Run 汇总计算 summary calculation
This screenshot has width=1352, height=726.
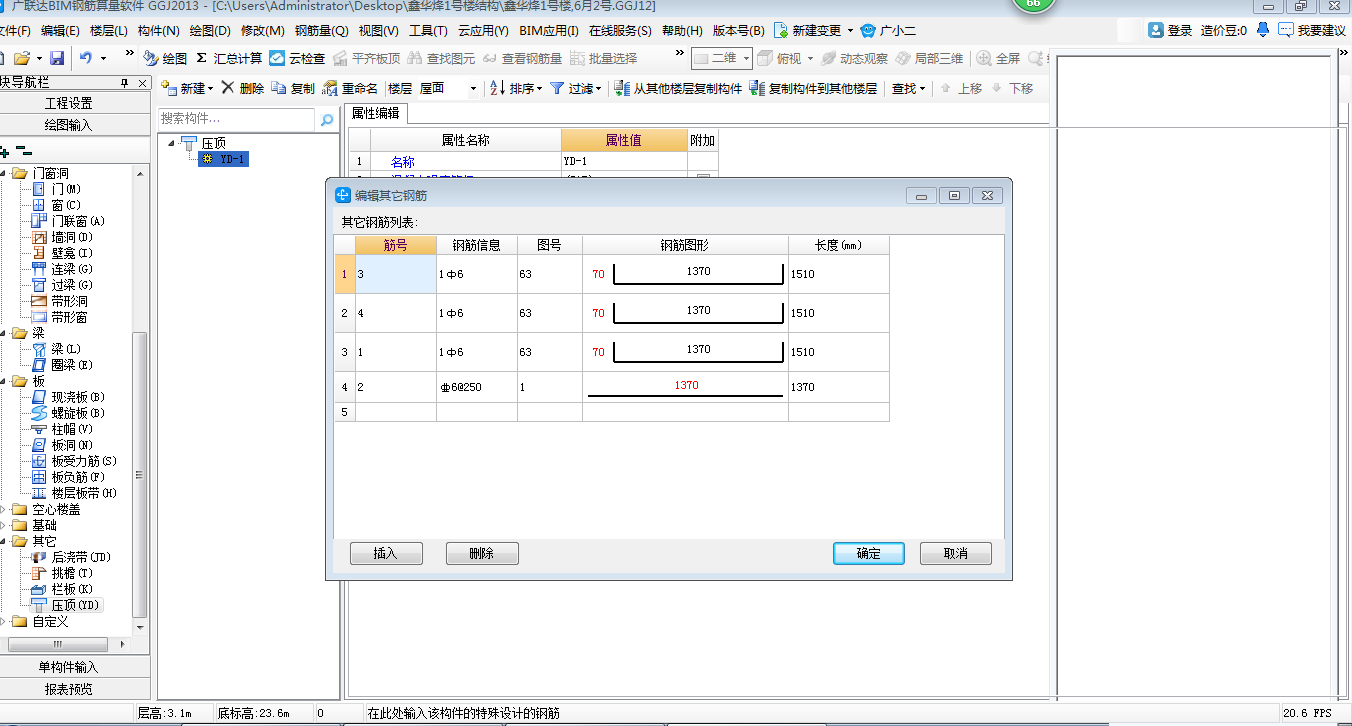tap(229, 58)
